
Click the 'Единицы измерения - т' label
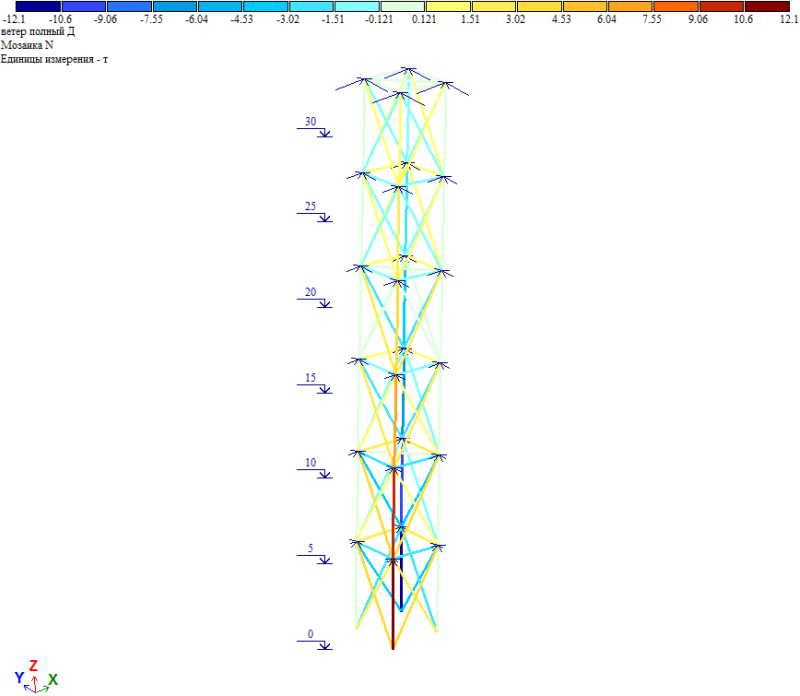54,59
